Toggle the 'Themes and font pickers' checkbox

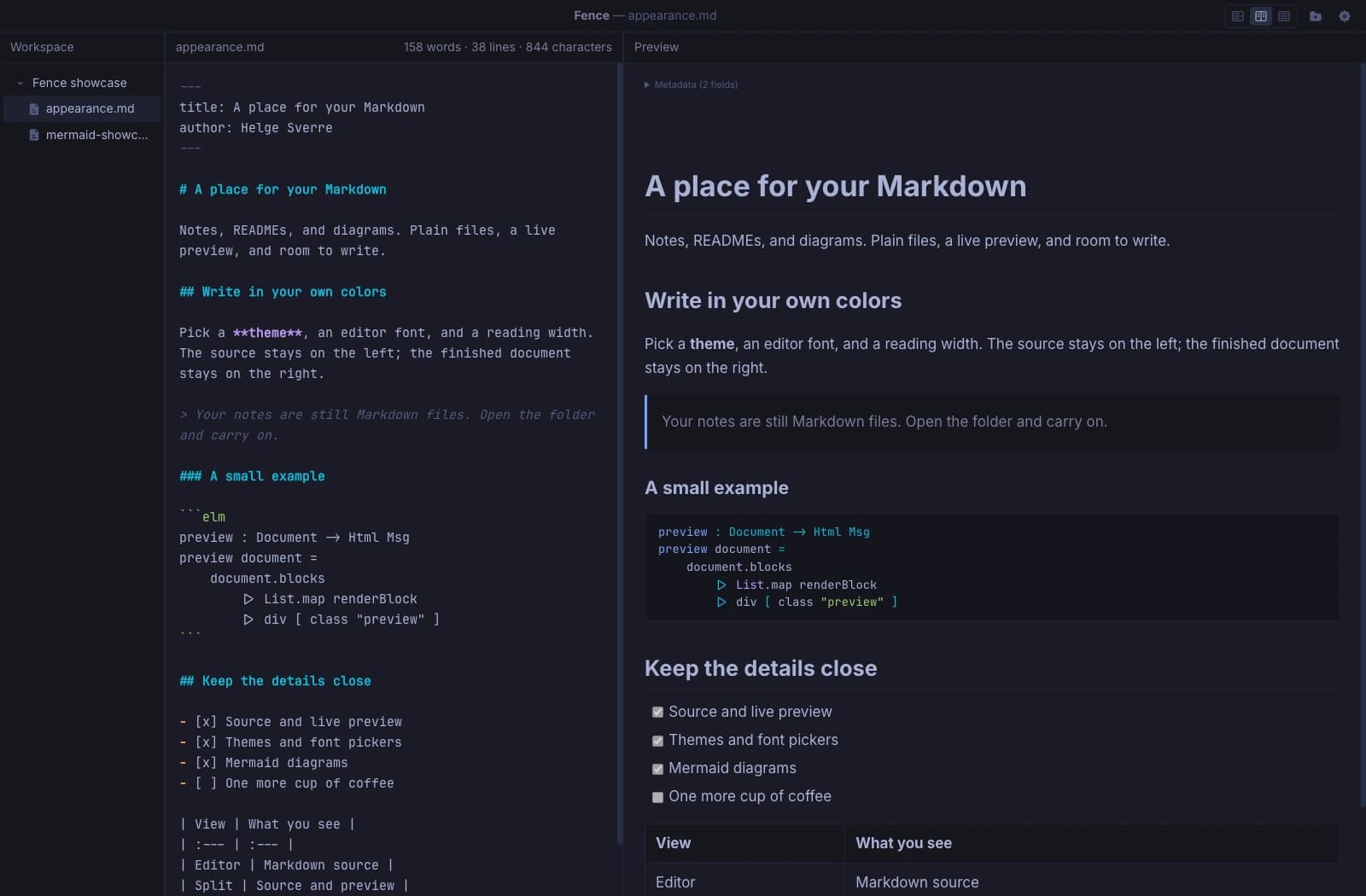(657, 741)
